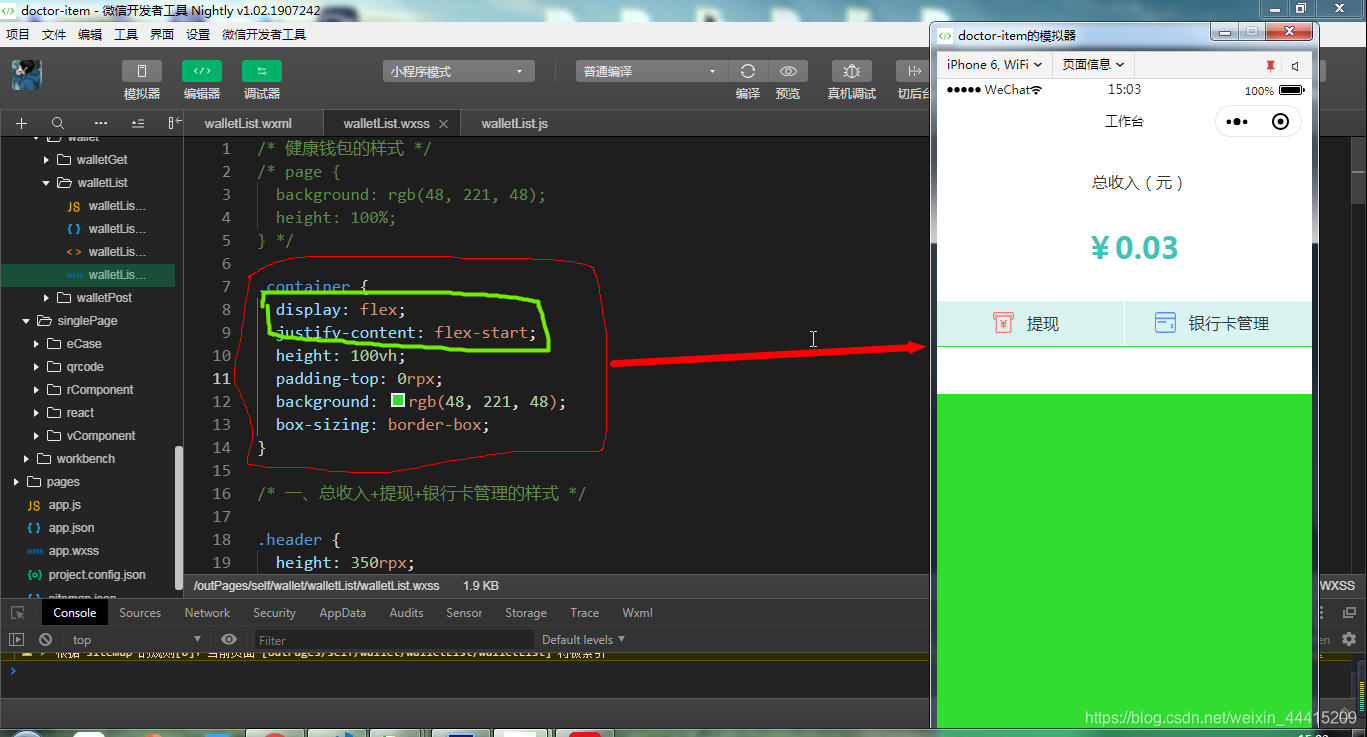Open the devtools settings gear icon
The width and height of the screenshot is (1367, 737).
click(1349, 639)
